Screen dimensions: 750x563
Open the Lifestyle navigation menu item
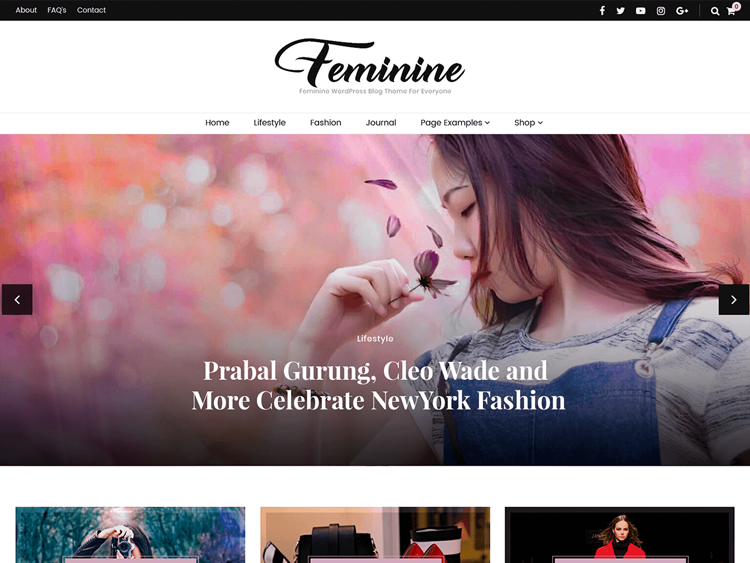[x=269, y=122]
